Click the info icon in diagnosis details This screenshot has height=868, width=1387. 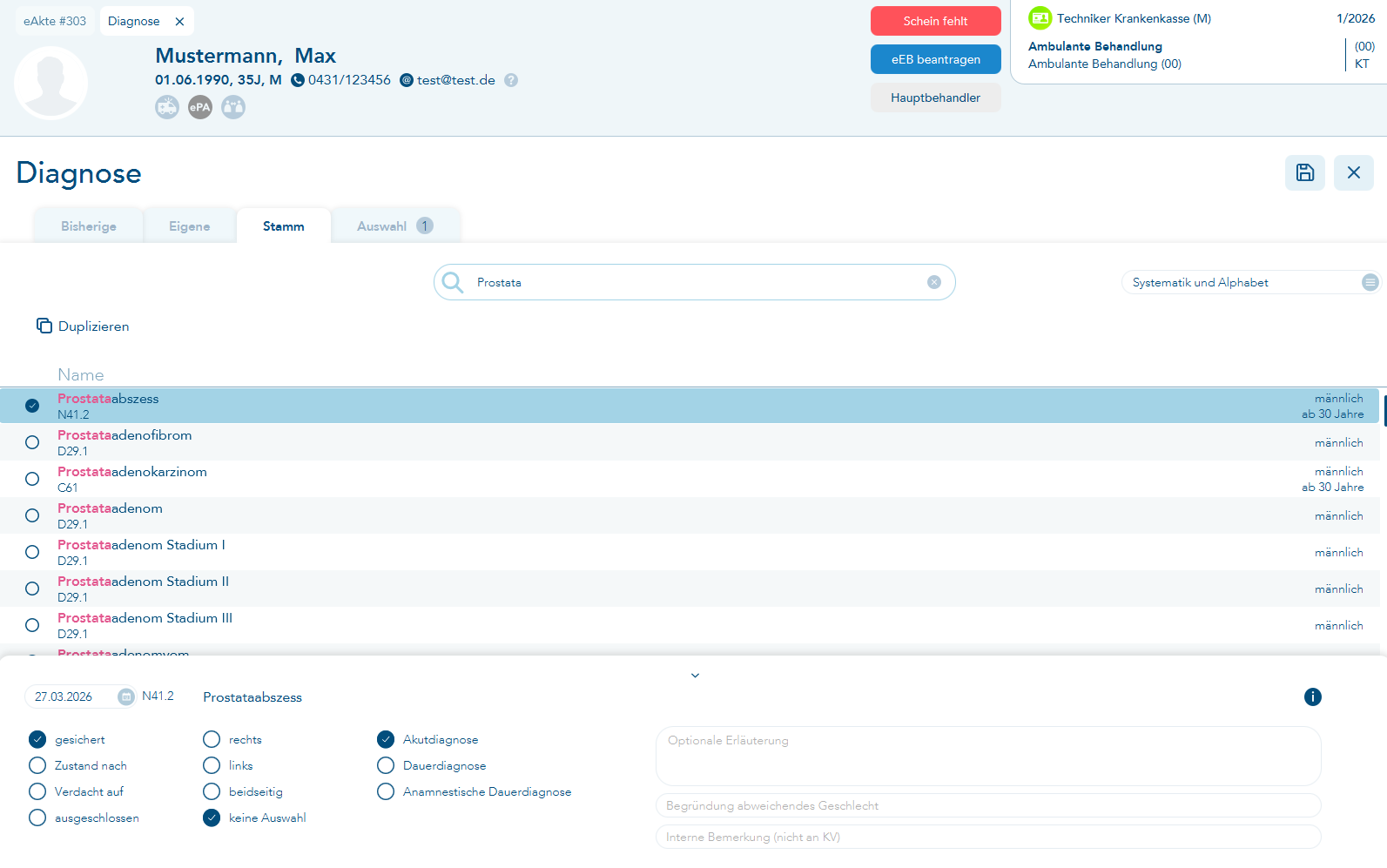pyautogui.click(x=1313, y=696)
